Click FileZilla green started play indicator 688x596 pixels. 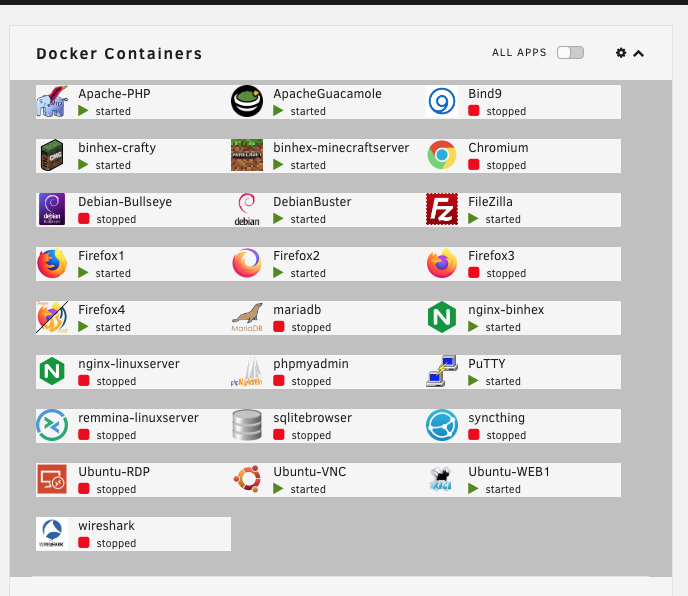coord(473,219)
